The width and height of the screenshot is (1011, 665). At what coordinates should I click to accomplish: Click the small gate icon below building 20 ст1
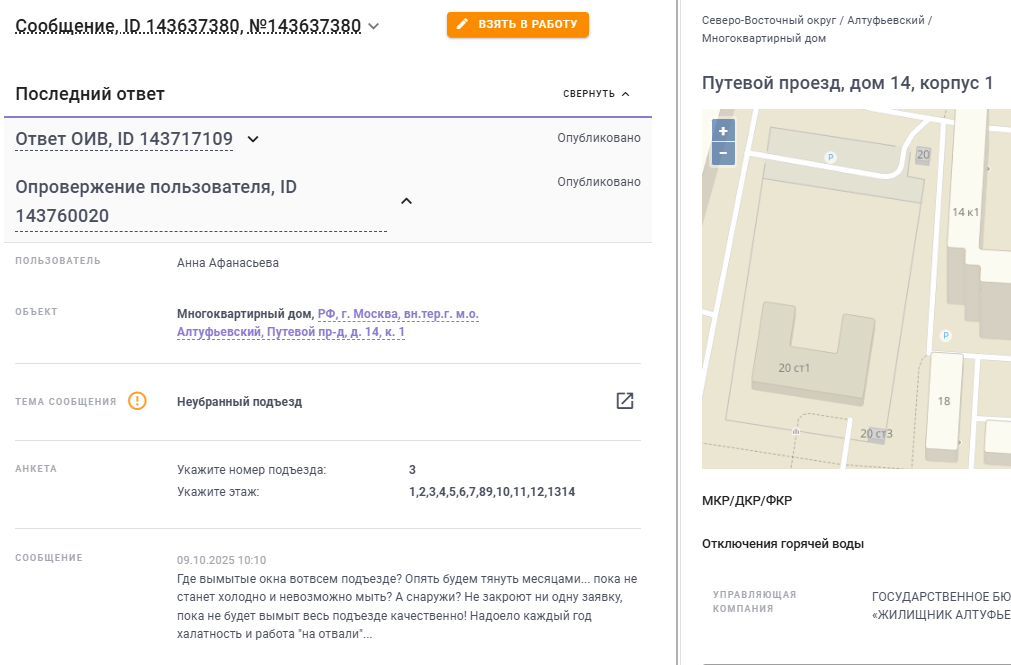coord(795,430)
